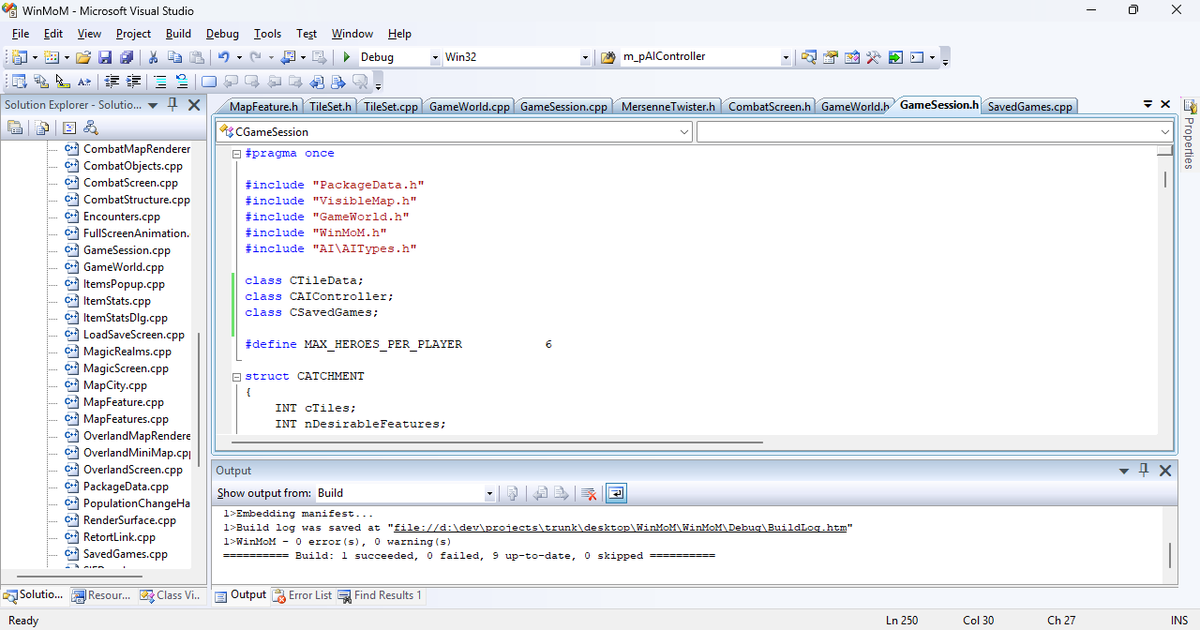The height and width of the screenshot is (630, 1200).
Task: Open the active files list dropdown arrow
Action: pyautogui.click(x=1148, y=104)
